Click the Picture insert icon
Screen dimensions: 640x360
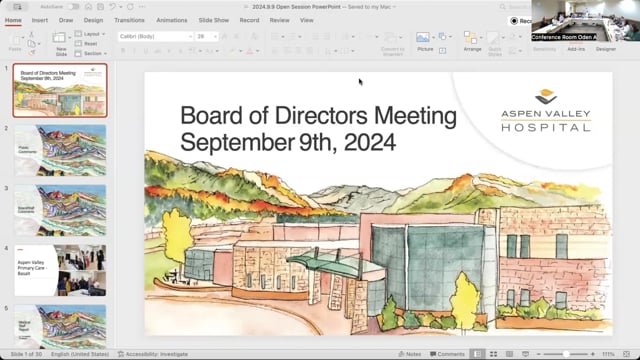(422, 38)
